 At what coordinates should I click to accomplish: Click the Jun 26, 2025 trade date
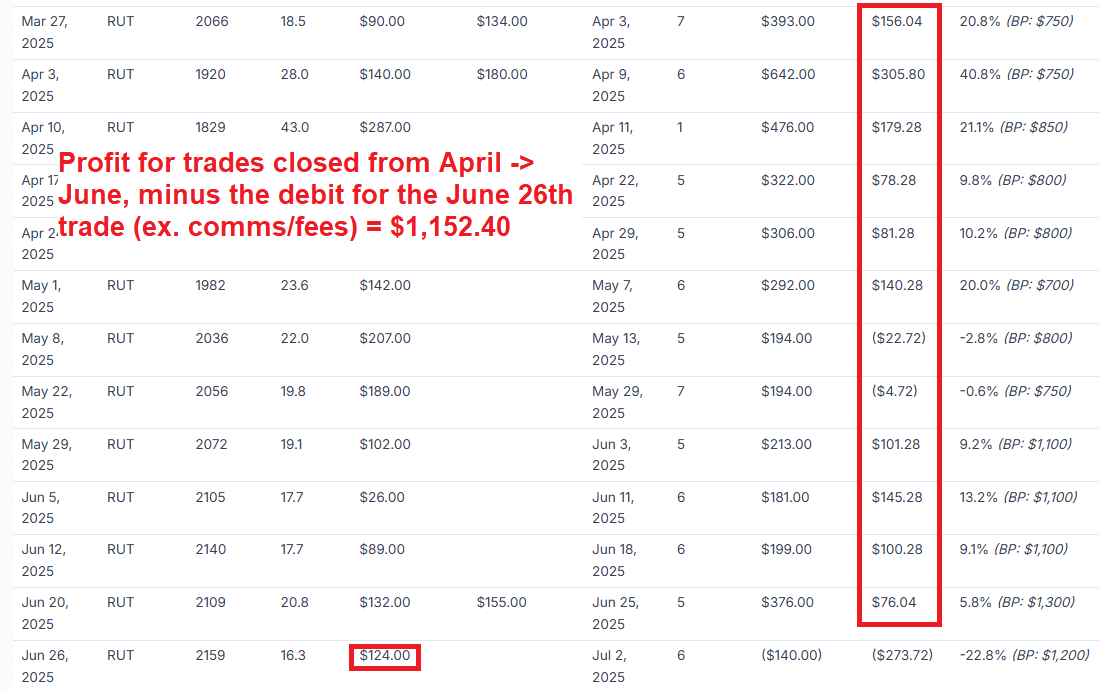pos(45,666)
